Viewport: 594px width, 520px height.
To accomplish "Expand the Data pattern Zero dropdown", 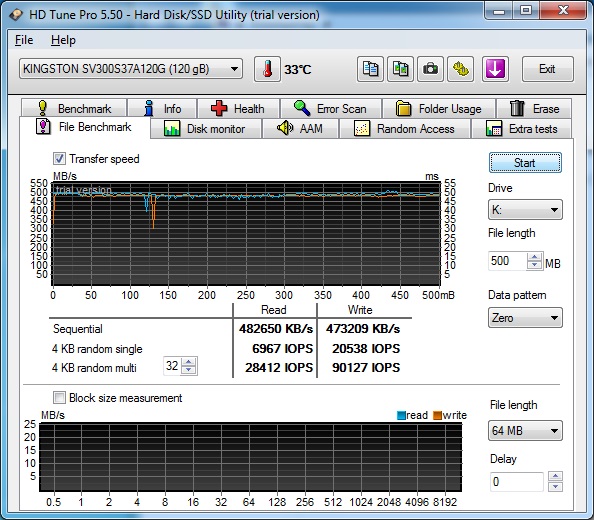I will pos(525,318).
